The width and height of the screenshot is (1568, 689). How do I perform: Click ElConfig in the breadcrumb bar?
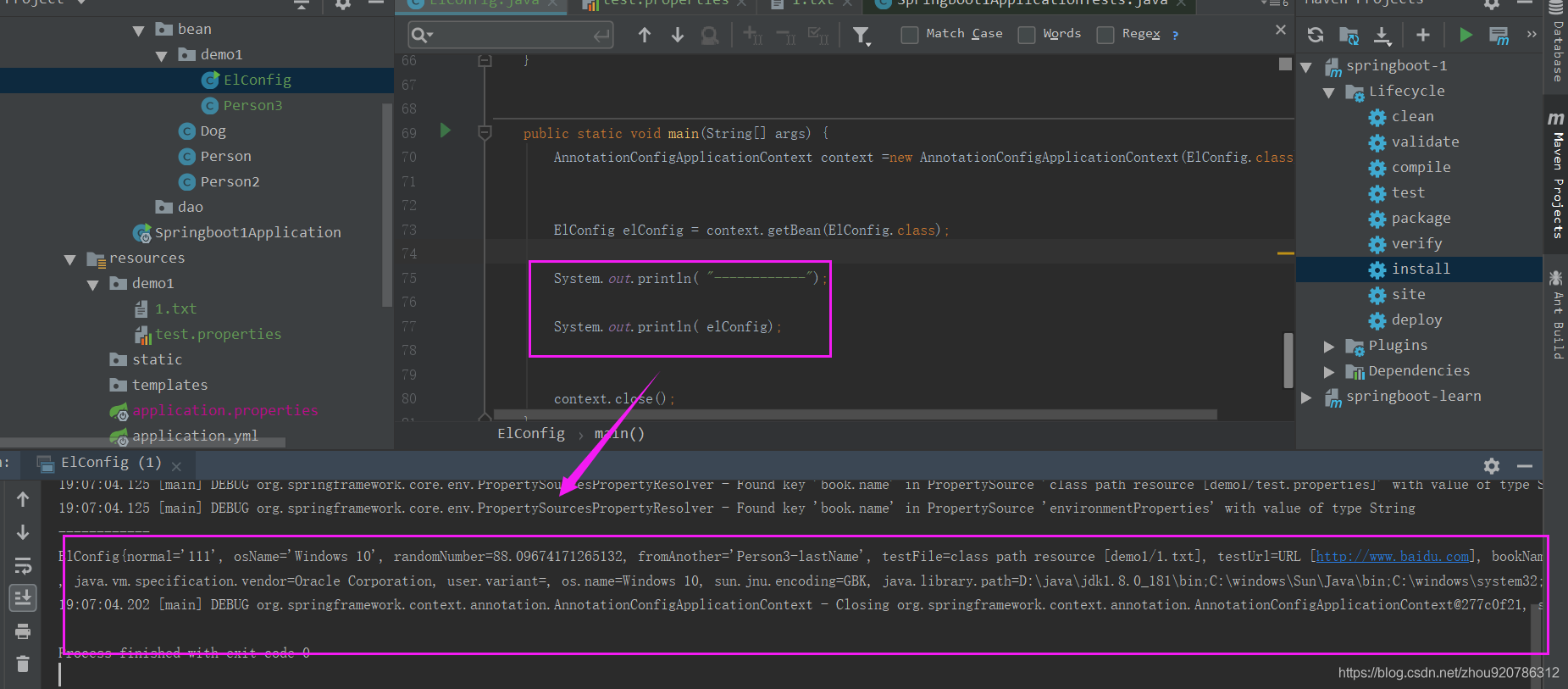pos(530,434)
